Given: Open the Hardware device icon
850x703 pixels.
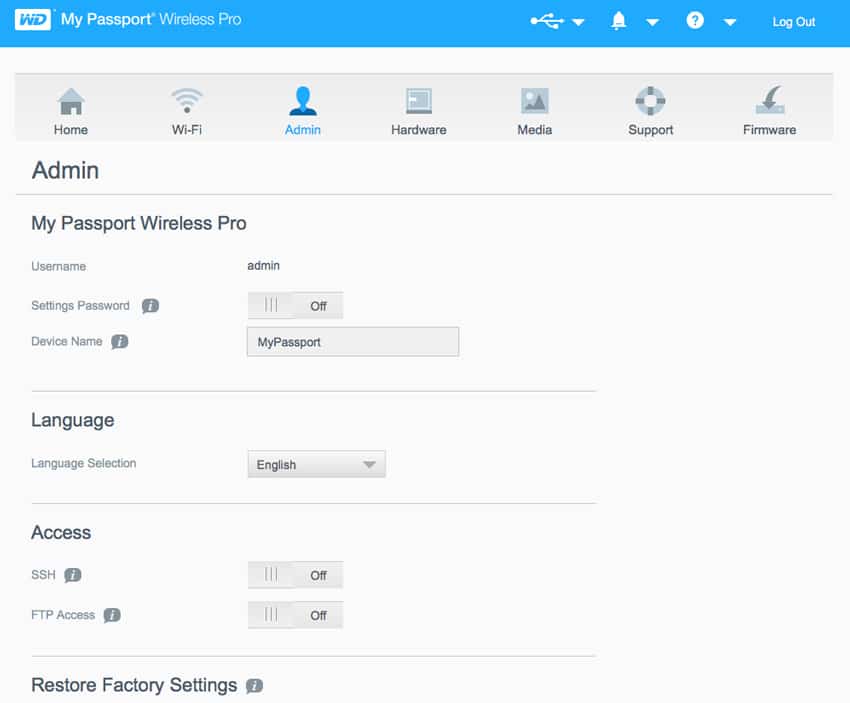Looking at the screenshot, I should click(x=419, y=101).
